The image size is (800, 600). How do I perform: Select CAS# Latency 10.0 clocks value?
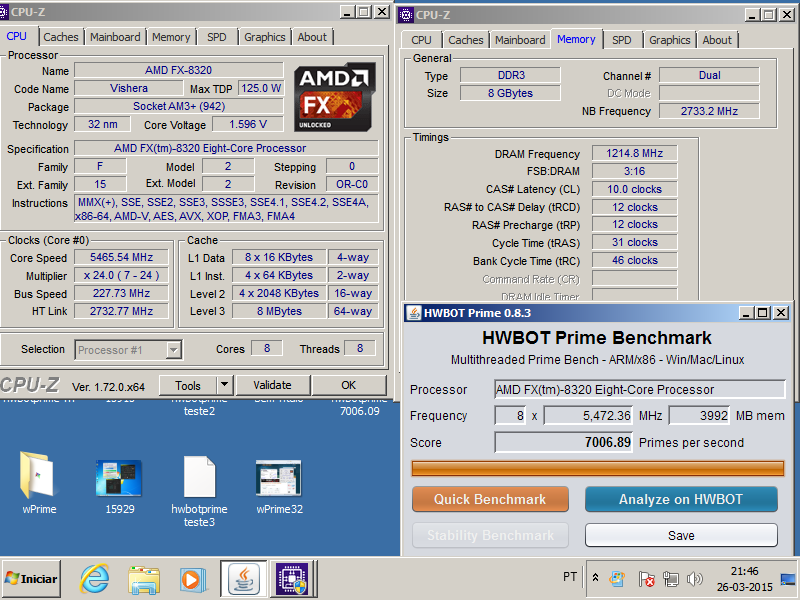[635, 189]
